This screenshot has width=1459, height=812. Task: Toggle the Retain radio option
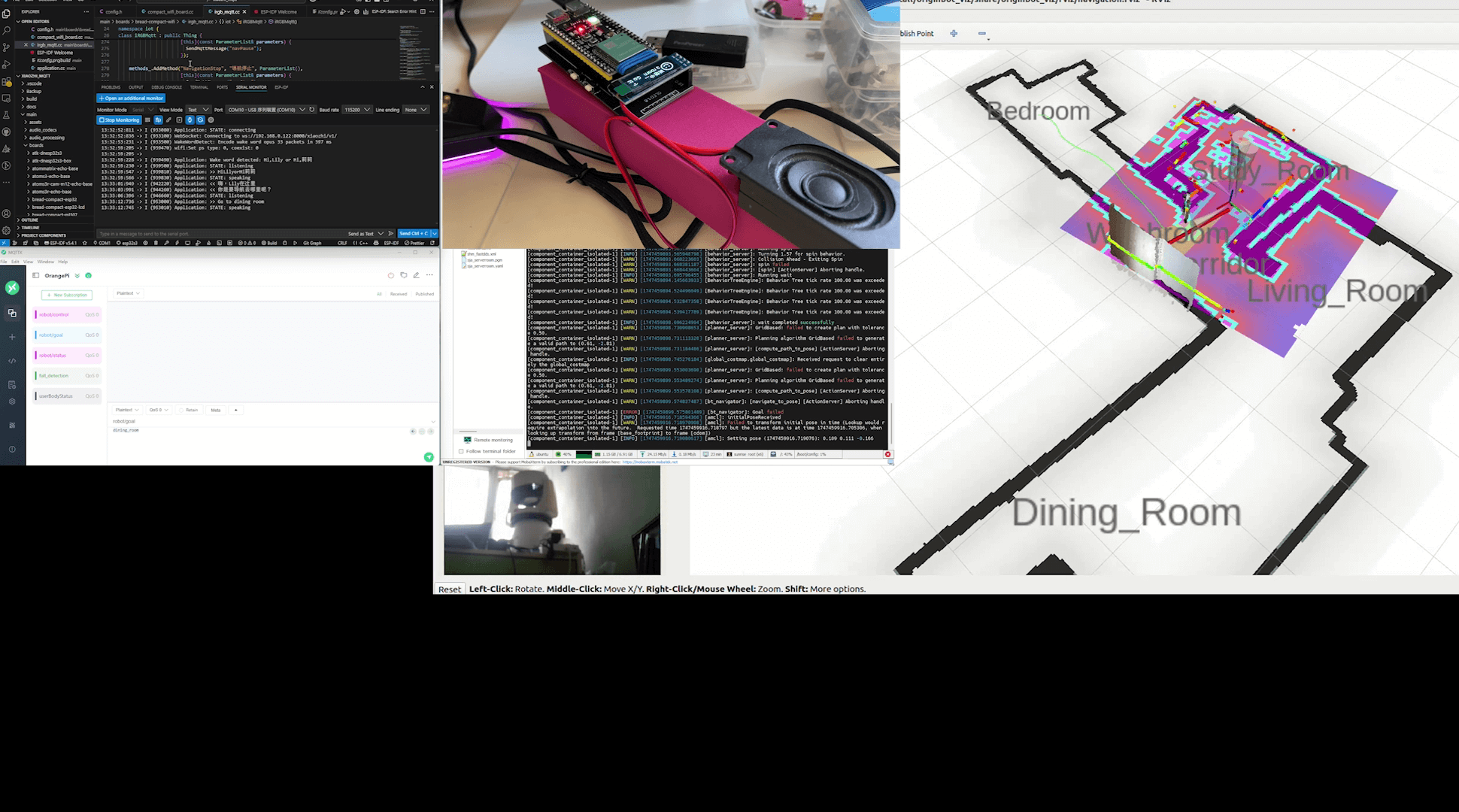[x=181, y=410]
